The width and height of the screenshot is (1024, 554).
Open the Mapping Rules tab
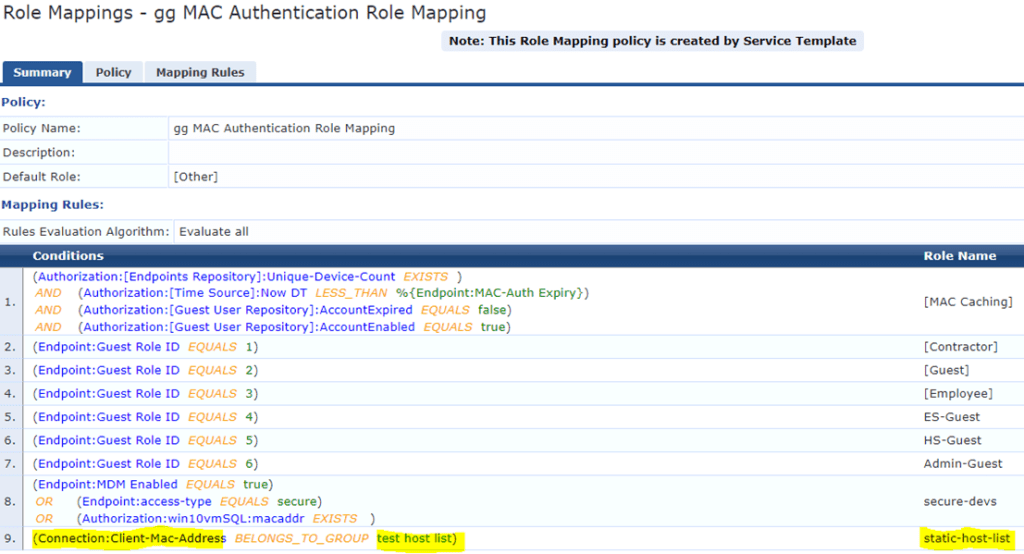click(200, 72)
